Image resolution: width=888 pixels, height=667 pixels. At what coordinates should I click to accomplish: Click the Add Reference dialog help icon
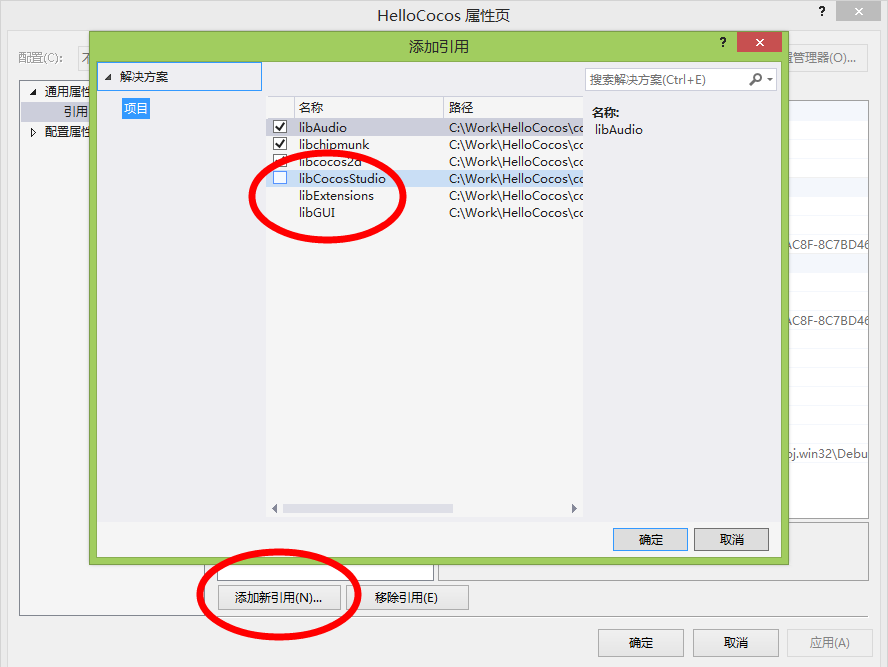pyautogui.click(x=723, y=42)
